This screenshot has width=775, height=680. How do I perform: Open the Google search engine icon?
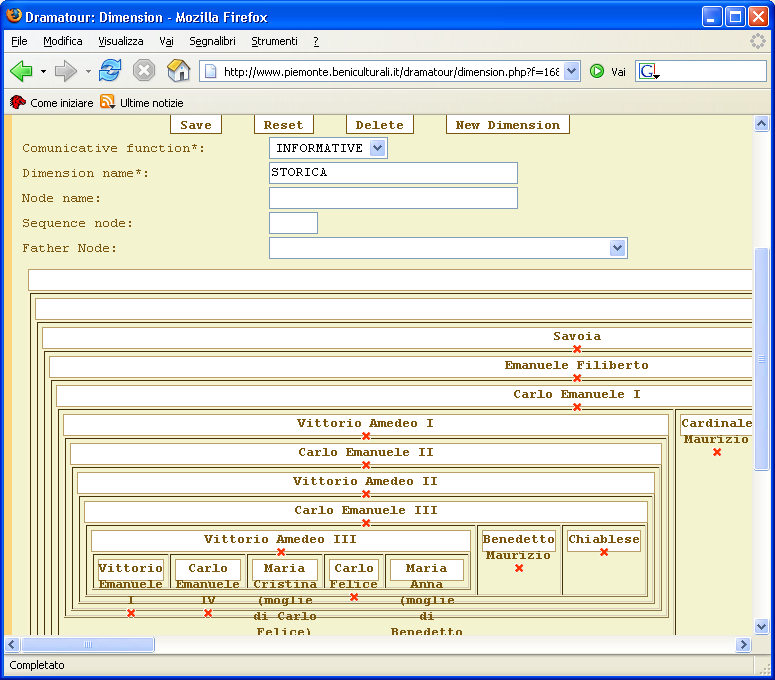(649, 72)
